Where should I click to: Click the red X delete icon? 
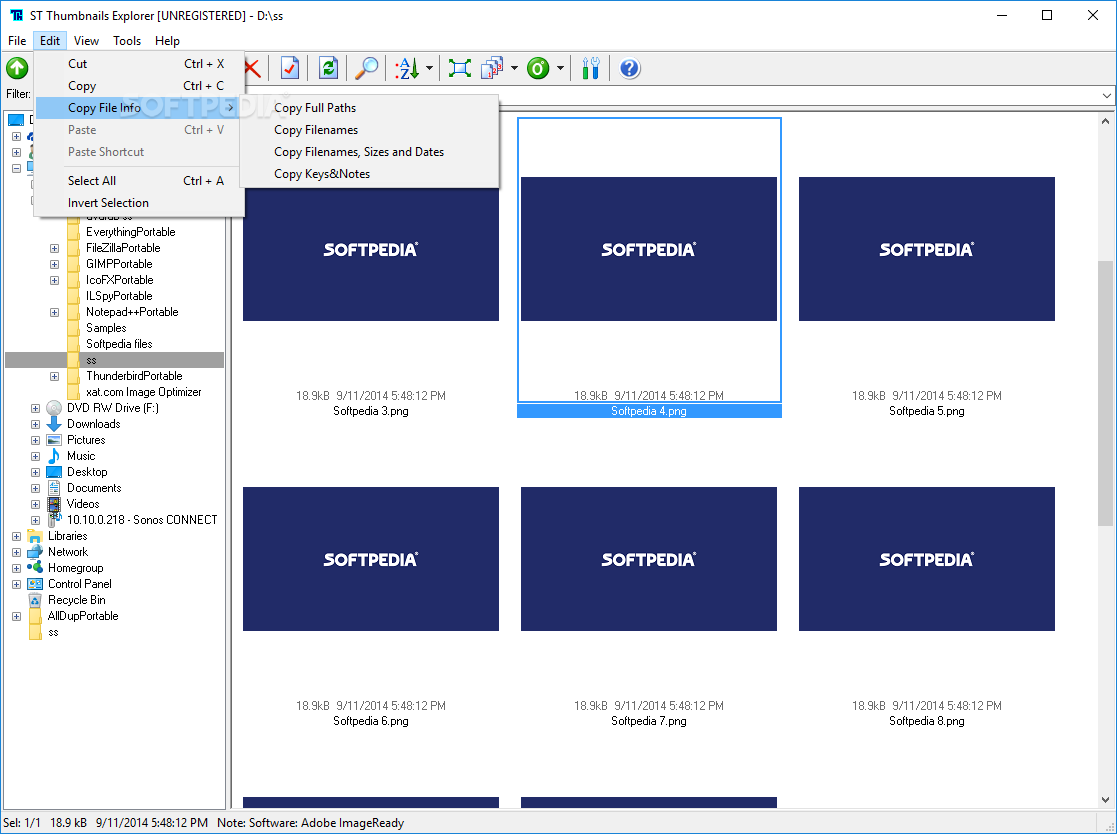pos(252,68)
